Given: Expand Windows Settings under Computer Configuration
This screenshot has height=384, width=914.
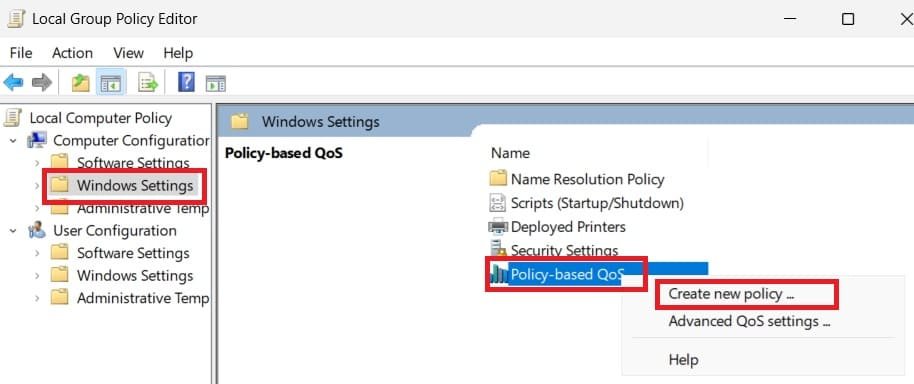Looking at the screenshot, I should tap(37, 186).
